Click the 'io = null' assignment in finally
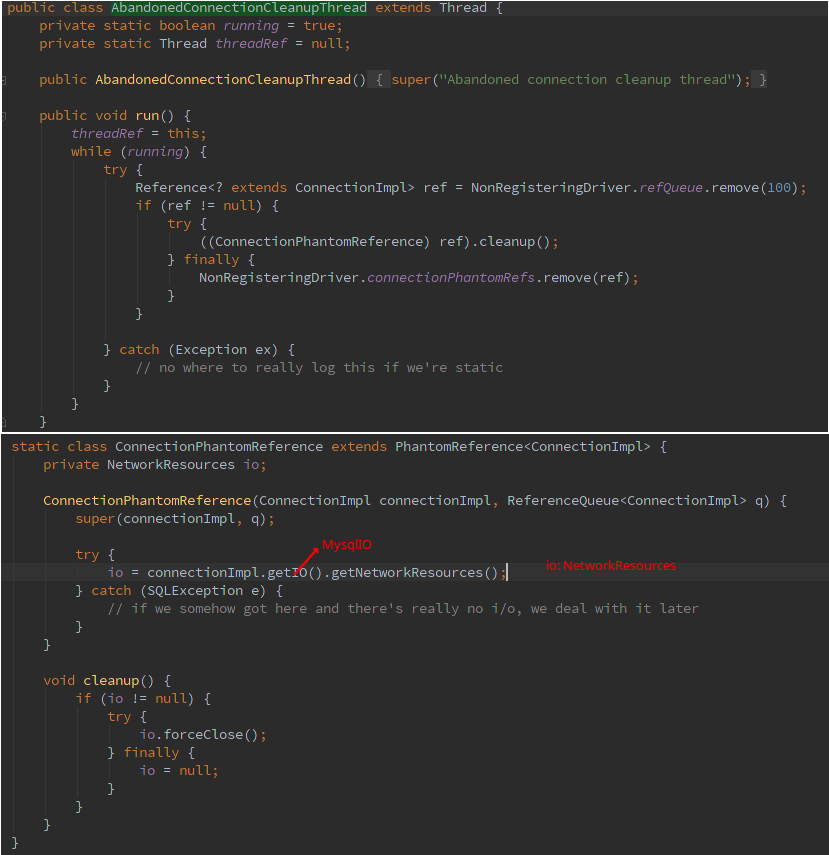This screenshot has height=855, width=829. pos(179,771)
